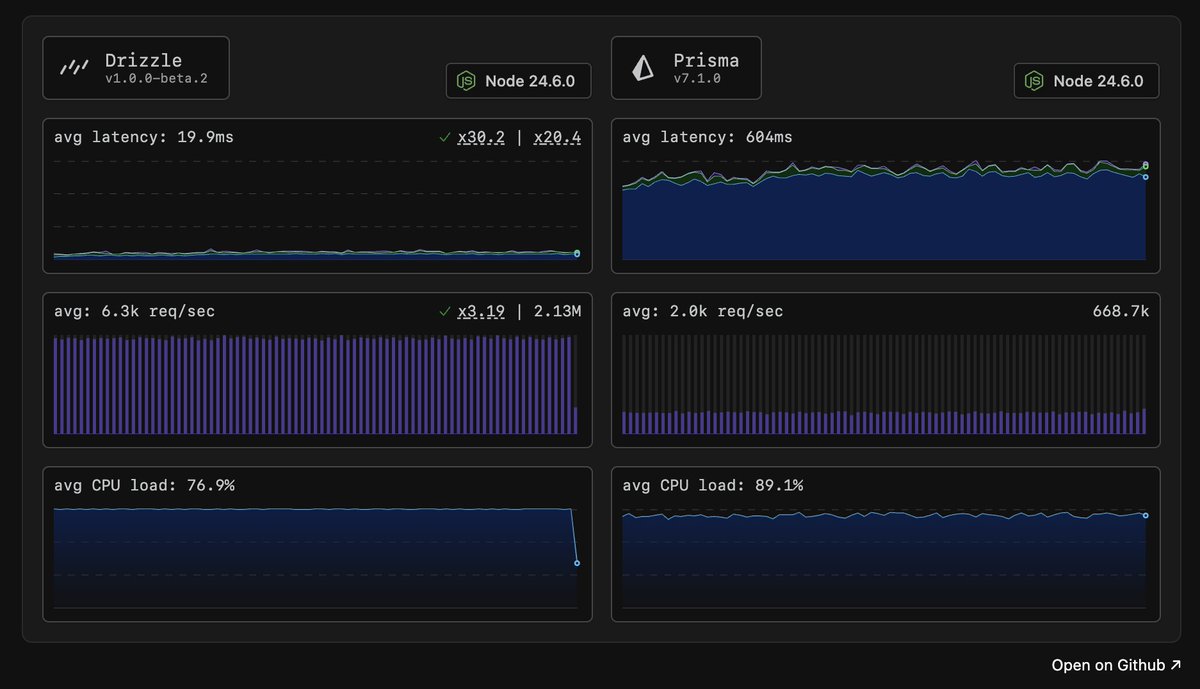Click Node.js icon in Drizzle's Node badge
This screenshot has width=1200, height=689.
point(466,81)
